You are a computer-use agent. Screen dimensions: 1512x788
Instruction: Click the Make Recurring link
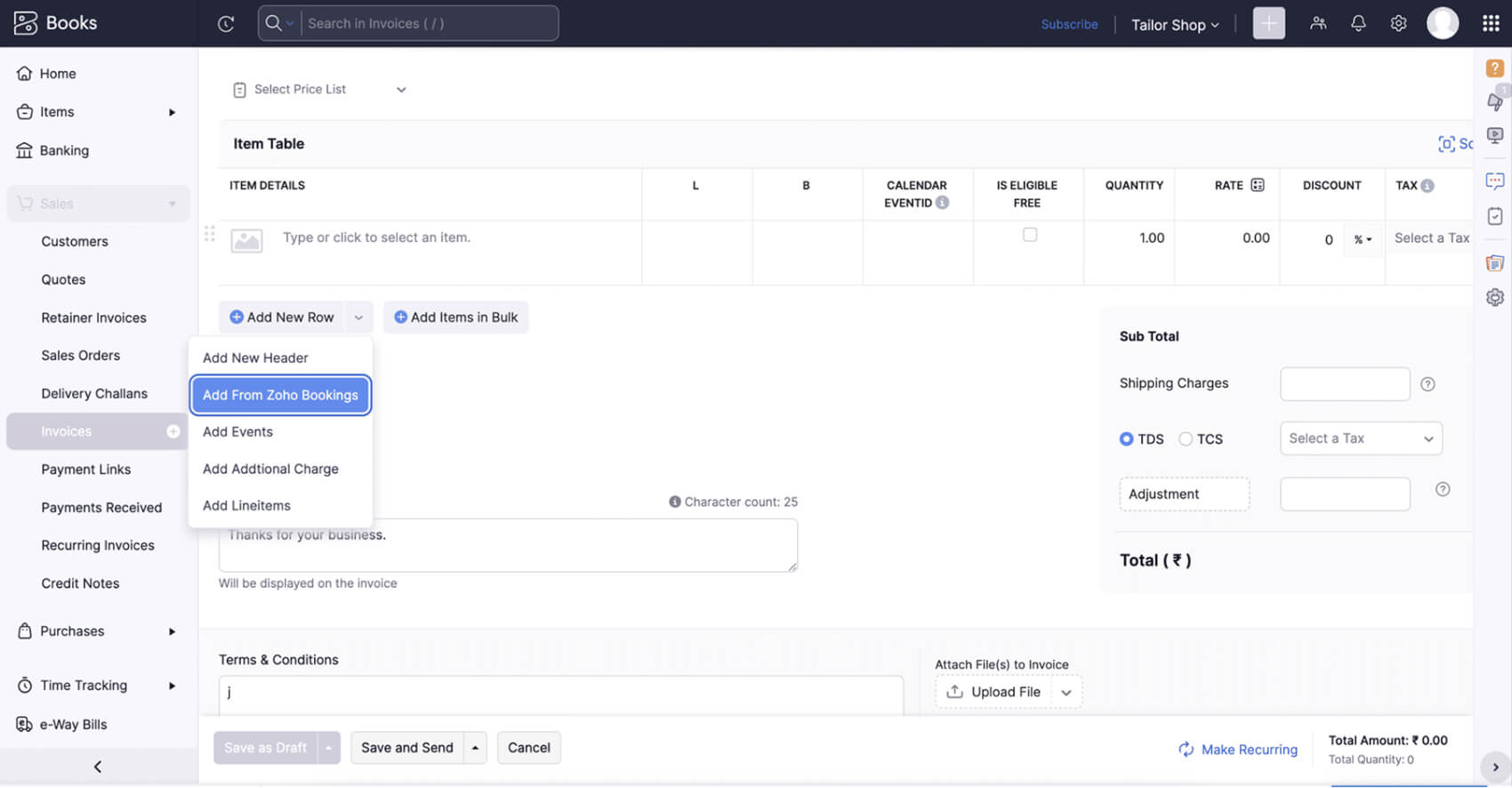coord(1238,750)
